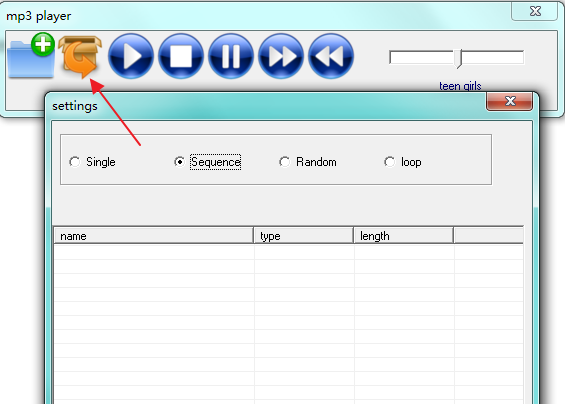Click the volume slider thumb
This screenshot has width=565, height=404.
pyautogui.click(x=458, y=58)
